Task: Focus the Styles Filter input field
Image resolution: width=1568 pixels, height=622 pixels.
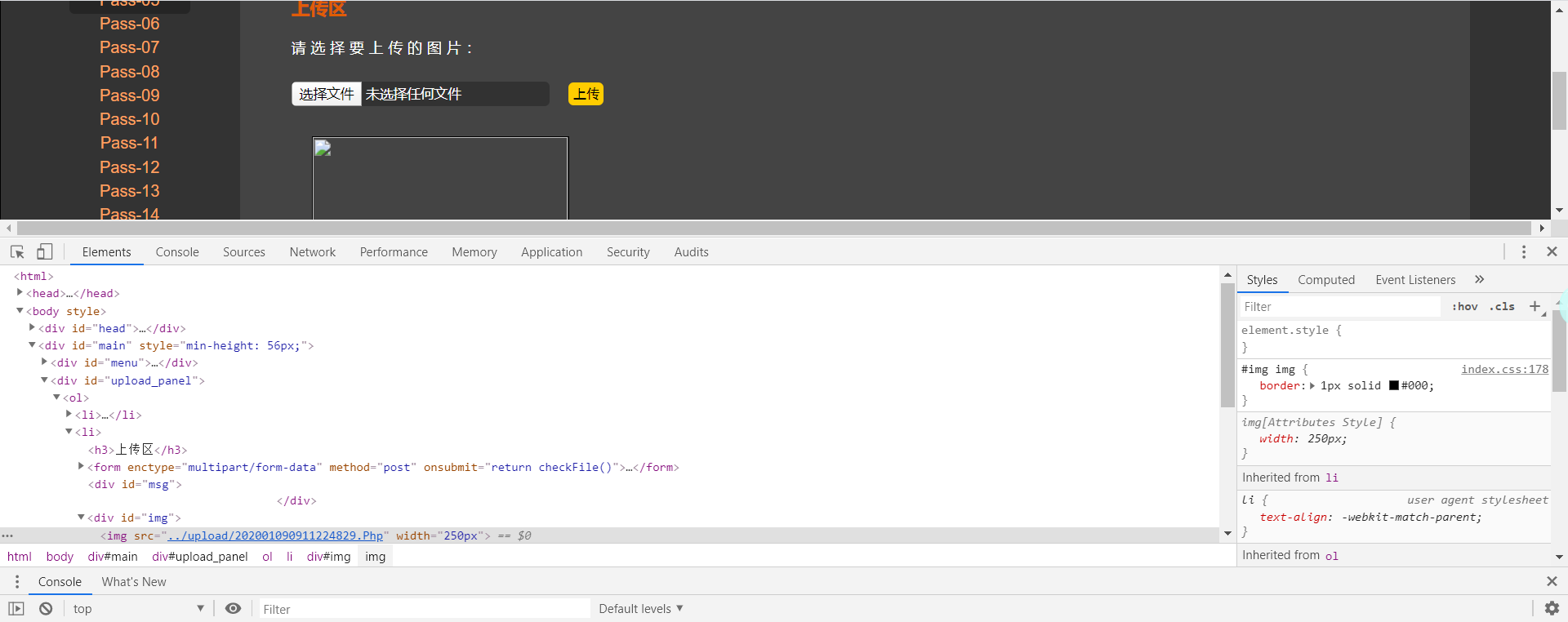Action: click(1339, 307)
